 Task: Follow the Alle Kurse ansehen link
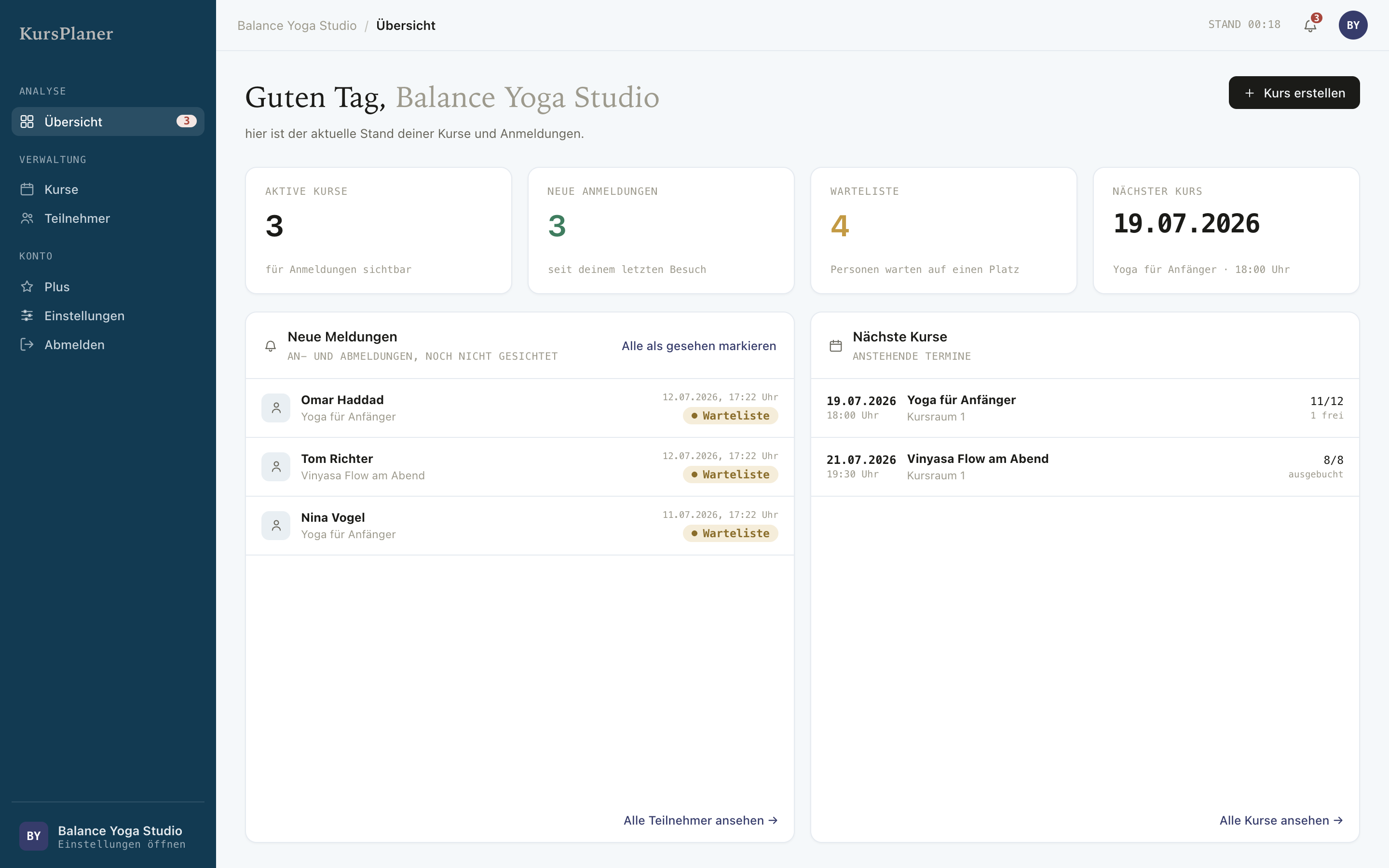(1281, 820)
